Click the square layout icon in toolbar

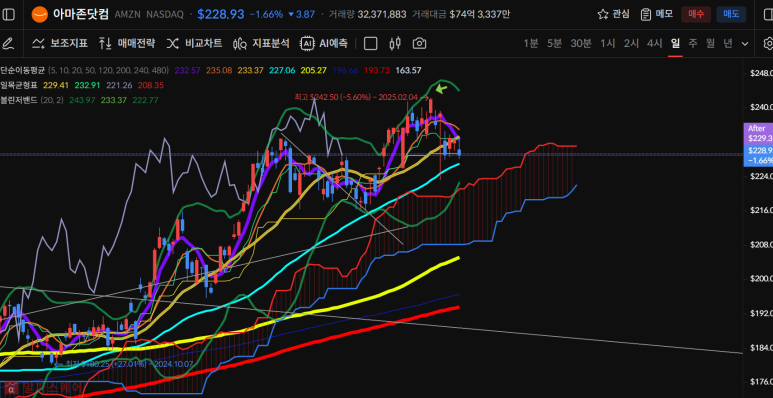[x=370, y=43]
